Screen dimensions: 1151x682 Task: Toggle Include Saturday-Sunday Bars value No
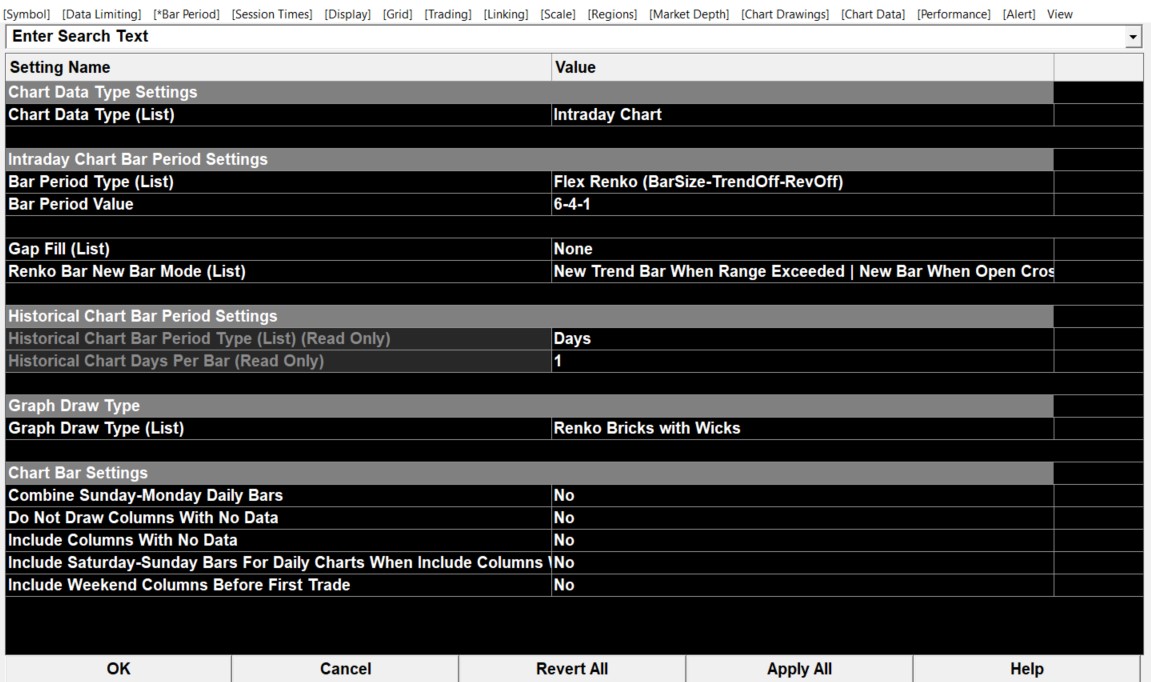(x=802, y=562)
